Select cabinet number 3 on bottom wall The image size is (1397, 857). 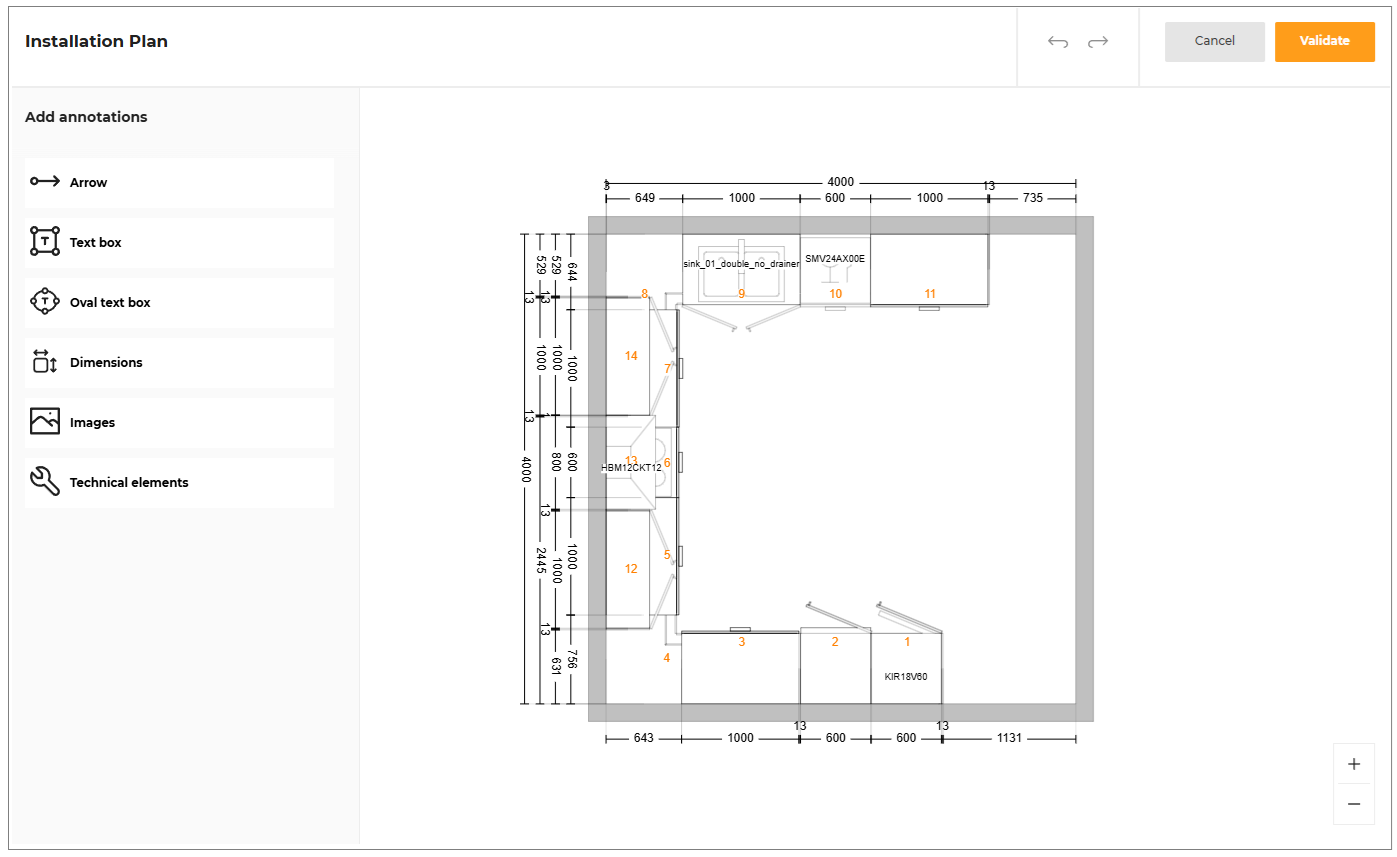coord(742,642)
